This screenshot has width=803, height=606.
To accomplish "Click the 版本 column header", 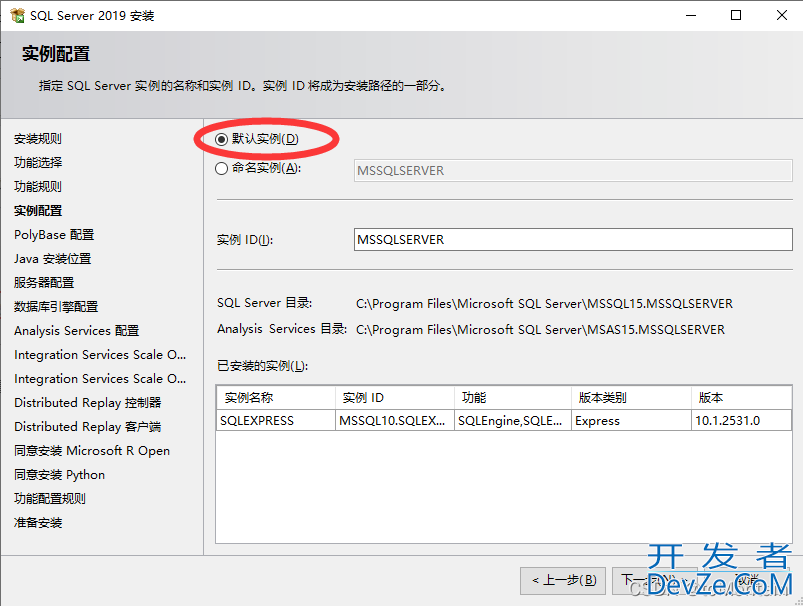I will pos(741,398).
